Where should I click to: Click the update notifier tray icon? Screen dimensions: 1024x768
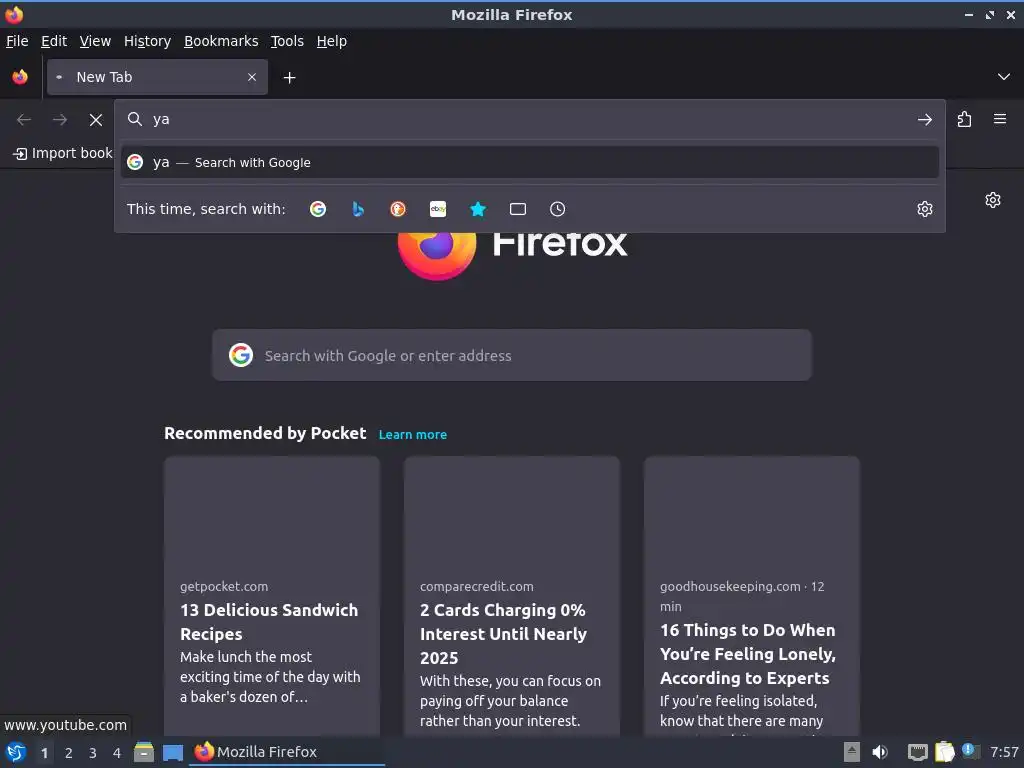tap(969, 750)
